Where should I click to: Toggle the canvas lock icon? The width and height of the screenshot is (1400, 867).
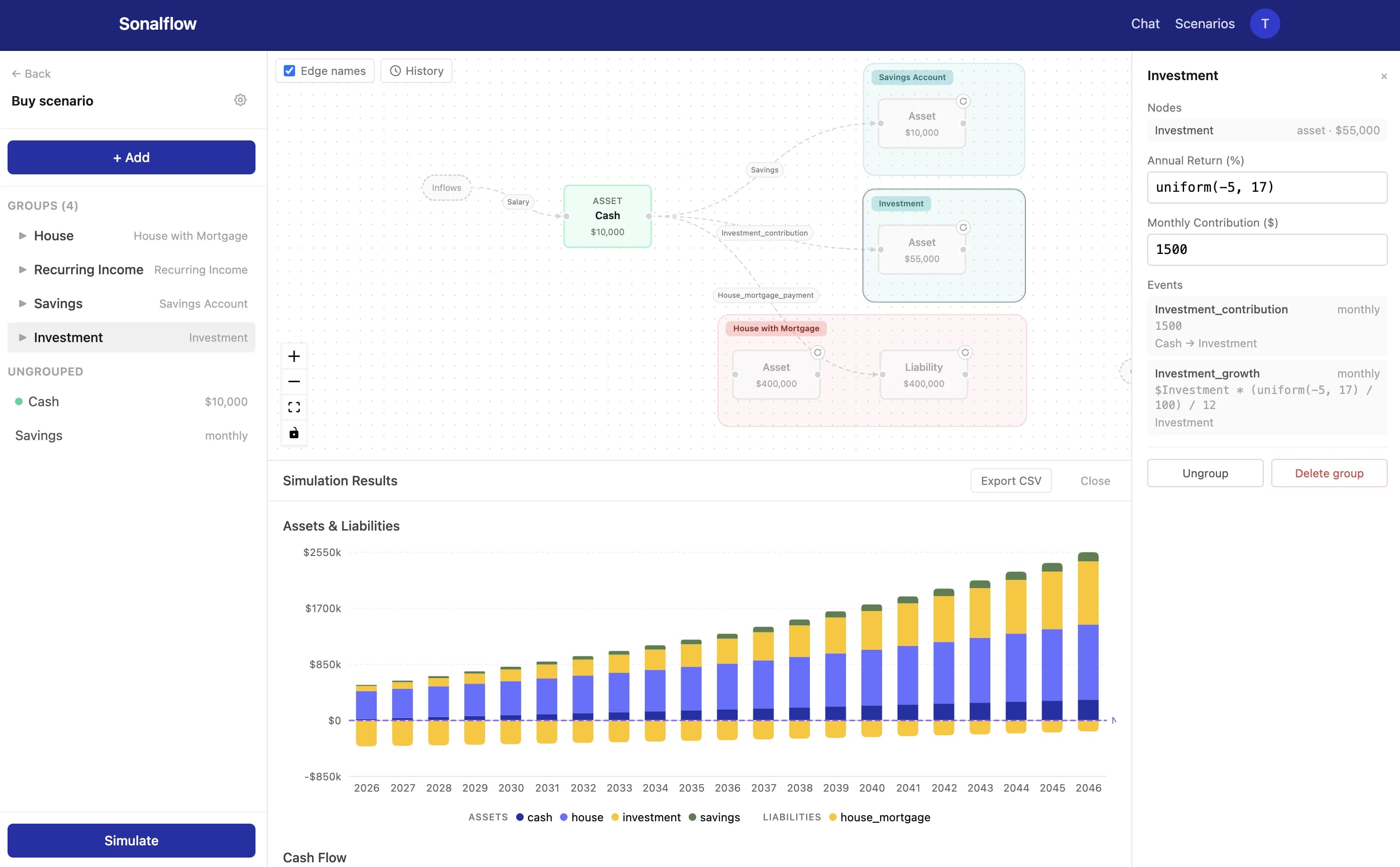[x=294, y=433]
